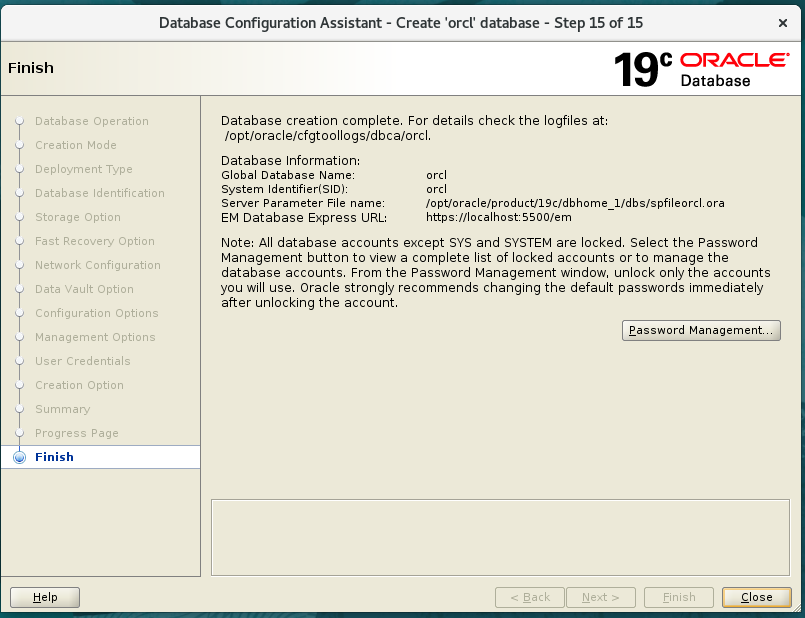Click the Global Database Name value orcl
Image resolution: width=805 pixels, height=618 pixels.
436,175
